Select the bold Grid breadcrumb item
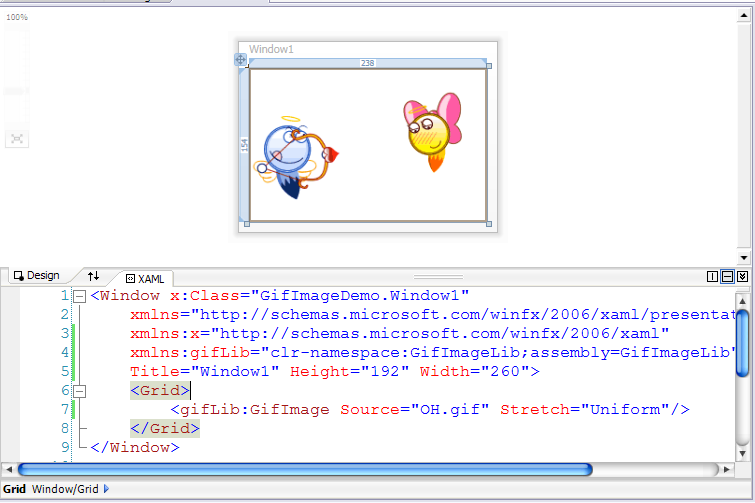The image size is (755, 503). (14, 489)
